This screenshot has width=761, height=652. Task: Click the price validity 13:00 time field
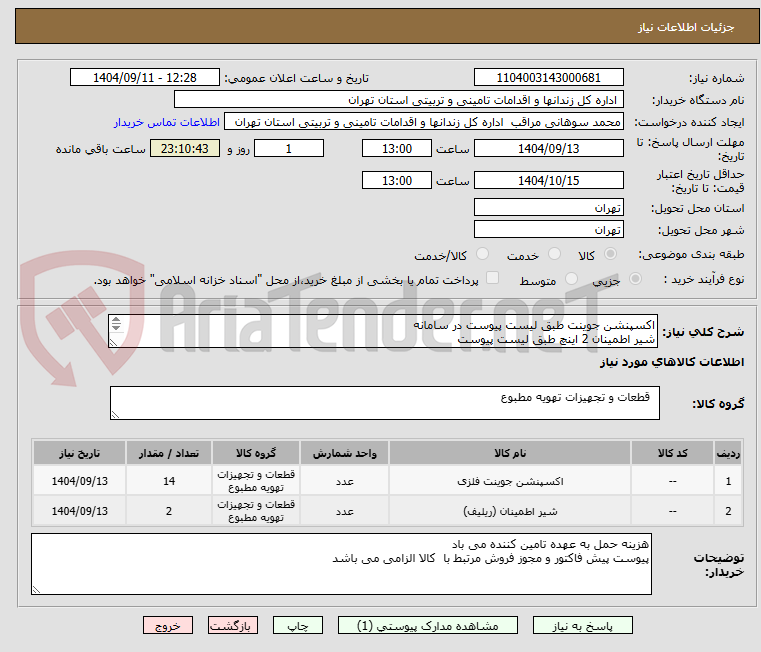coord(397,181)
